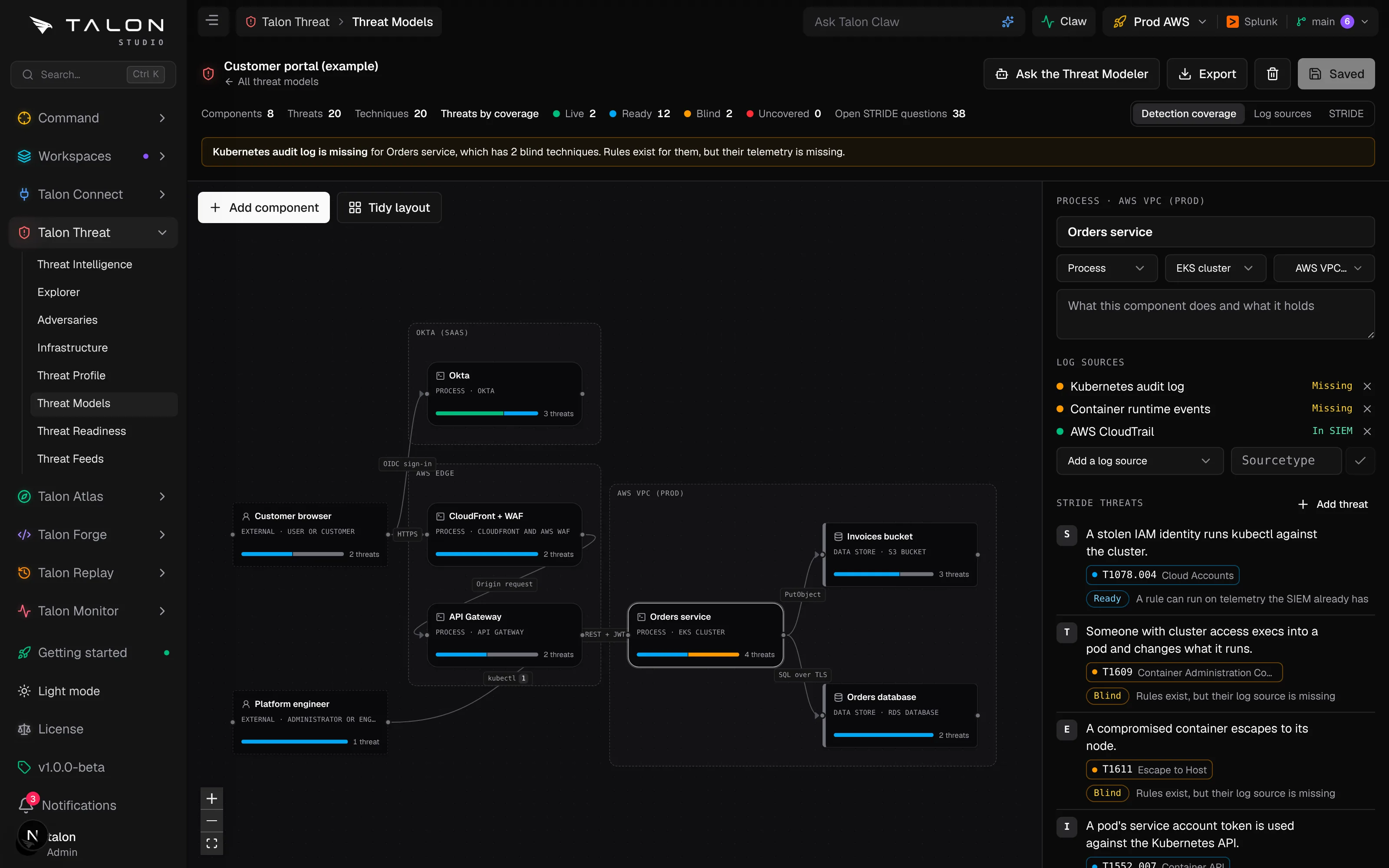Select the Orders database node
Viewport: 1389px width, 868px height.
coord(900,715)
